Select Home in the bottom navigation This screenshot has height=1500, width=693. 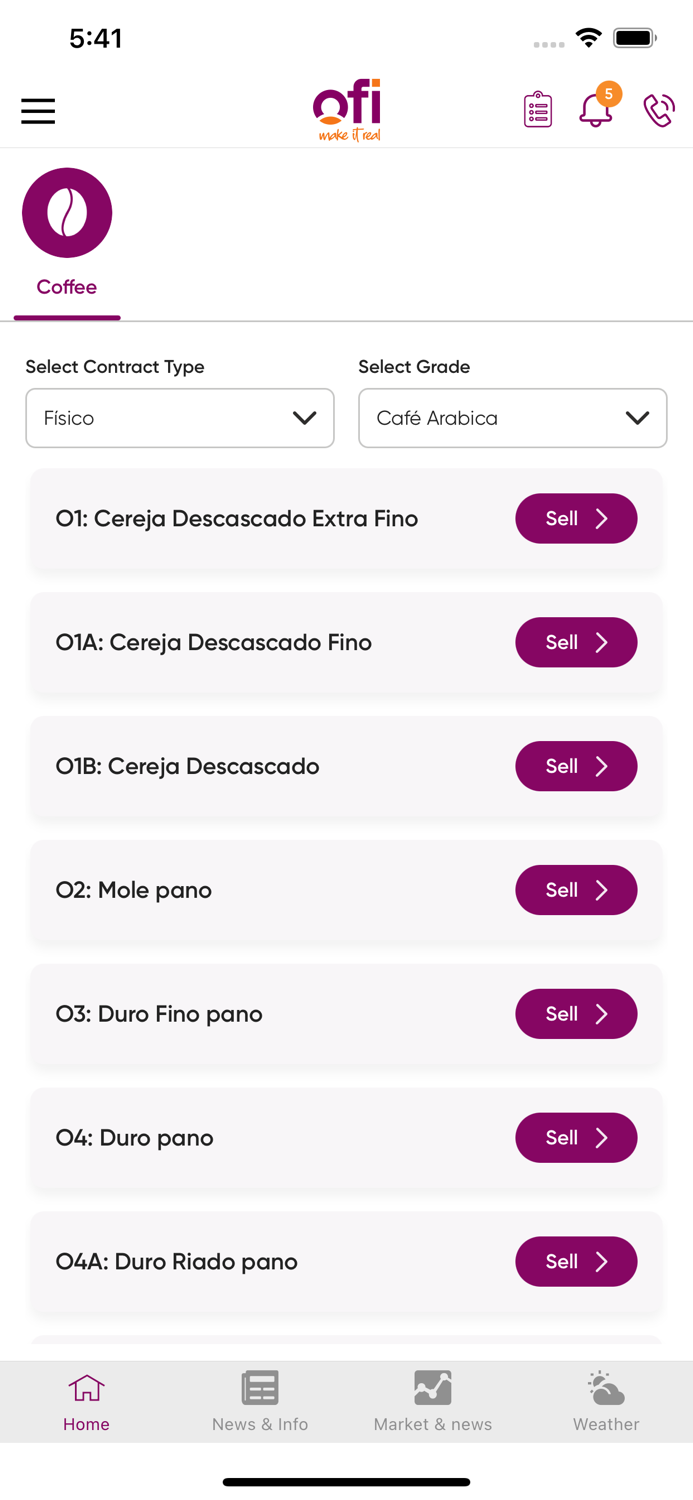86,1400
